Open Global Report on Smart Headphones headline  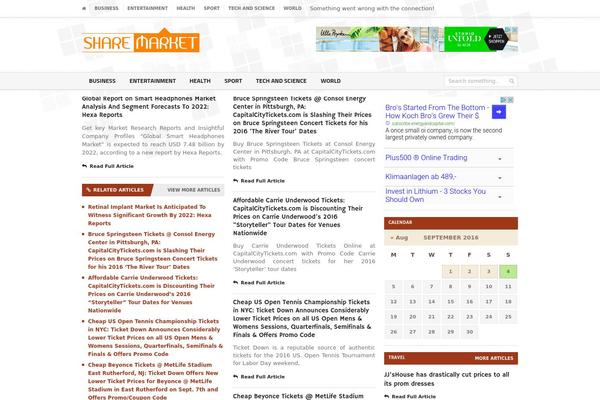click(x=149, y=107)
